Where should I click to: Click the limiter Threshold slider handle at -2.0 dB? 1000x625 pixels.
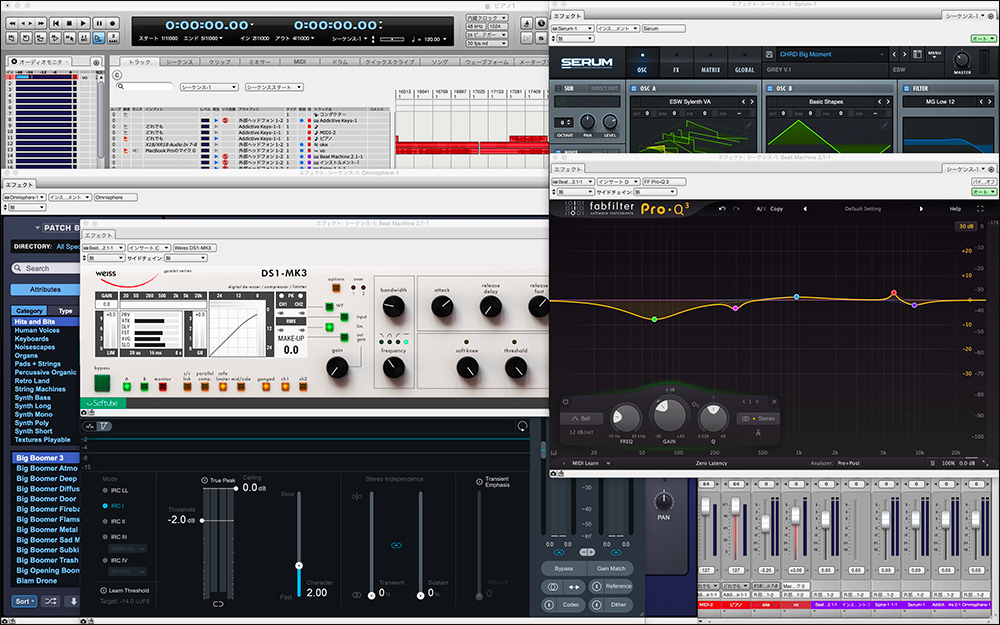202,520
